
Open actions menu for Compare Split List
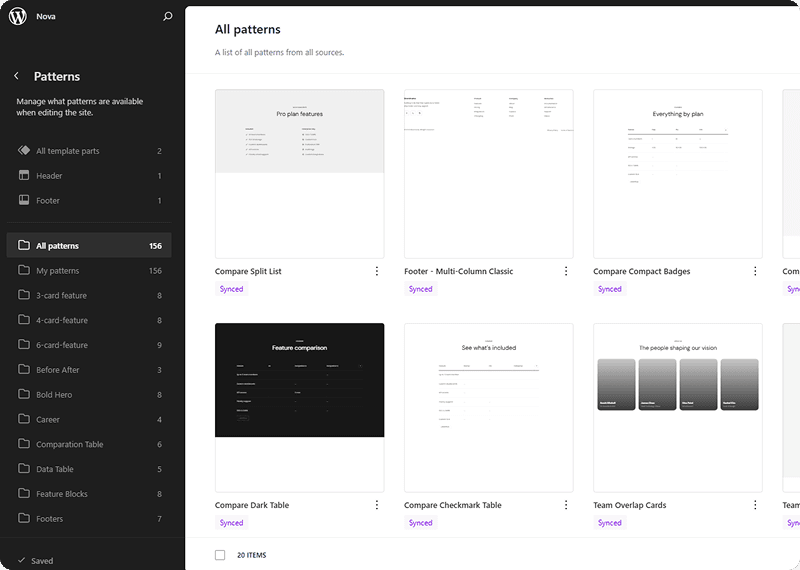[x=377, y=271]
